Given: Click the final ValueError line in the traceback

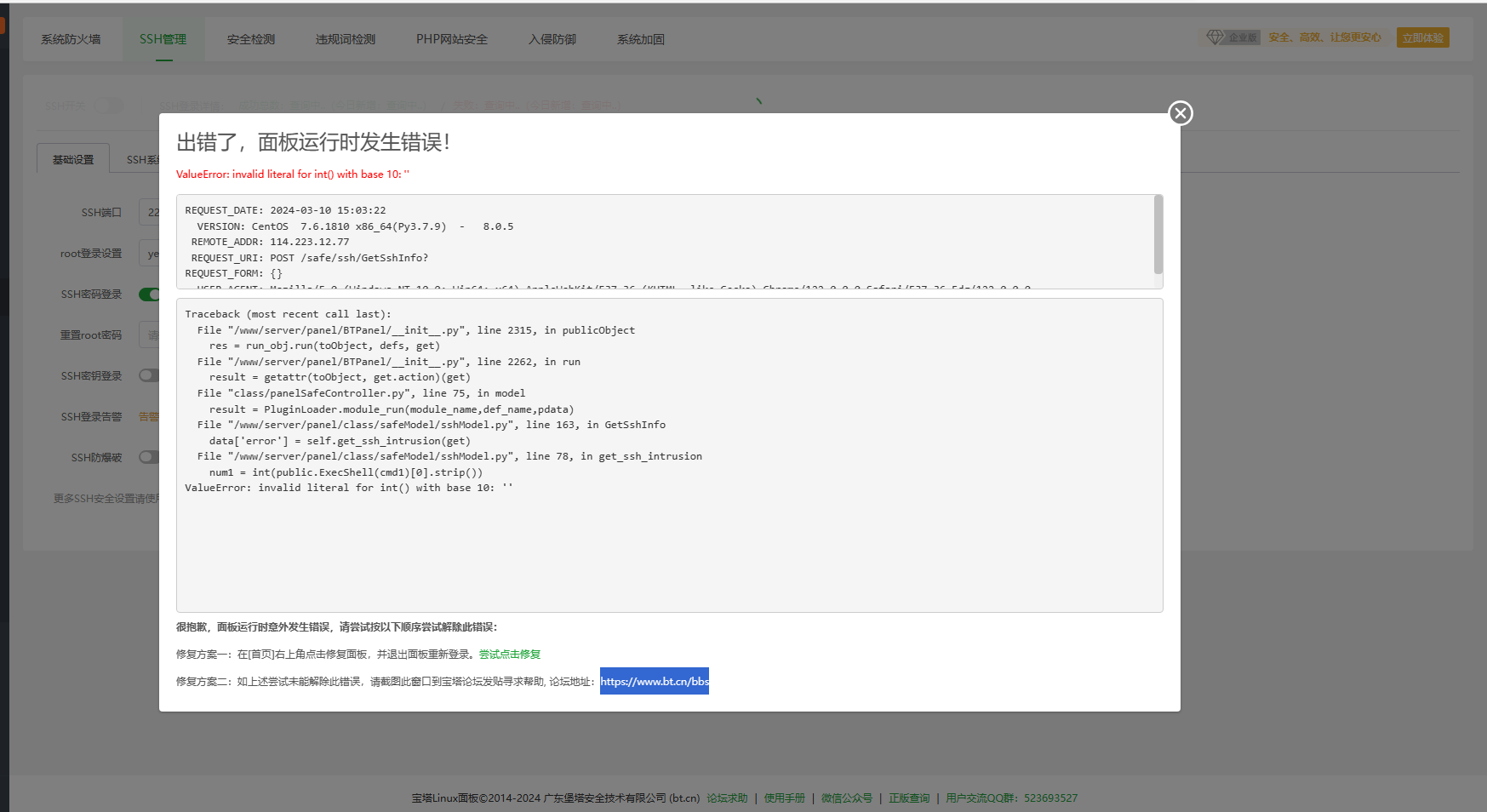Looking at the screenshot, I should pyautogui.click(x=349, y=488).
